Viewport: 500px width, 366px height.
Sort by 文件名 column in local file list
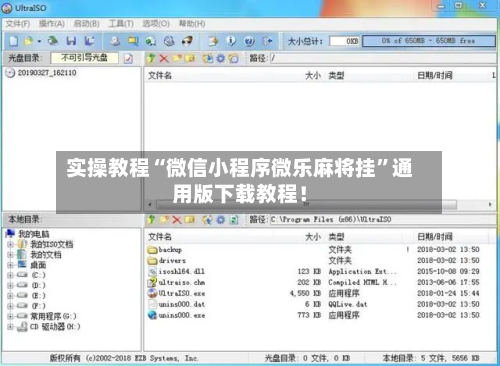160,237
